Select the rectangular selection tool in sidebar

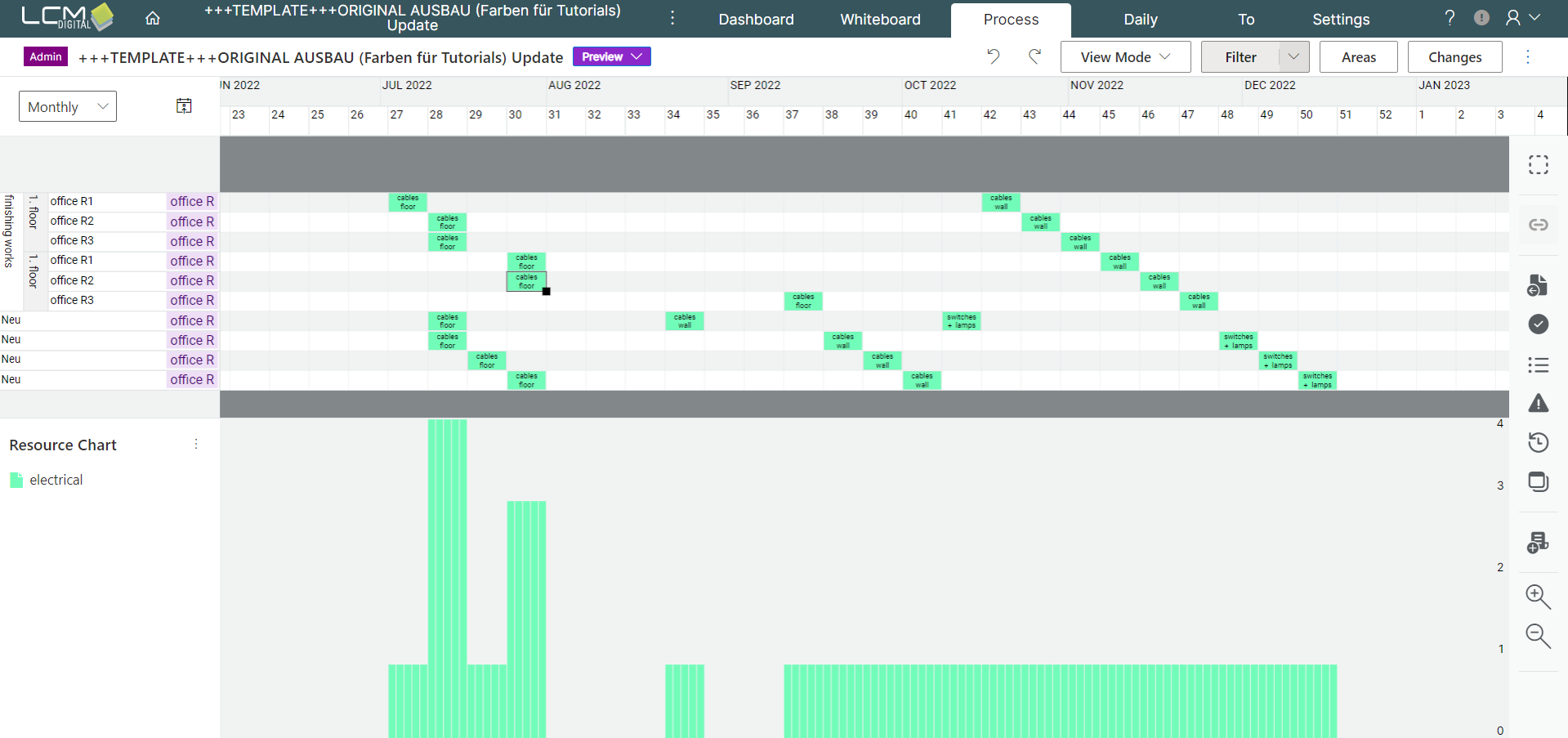point(1539,164)
